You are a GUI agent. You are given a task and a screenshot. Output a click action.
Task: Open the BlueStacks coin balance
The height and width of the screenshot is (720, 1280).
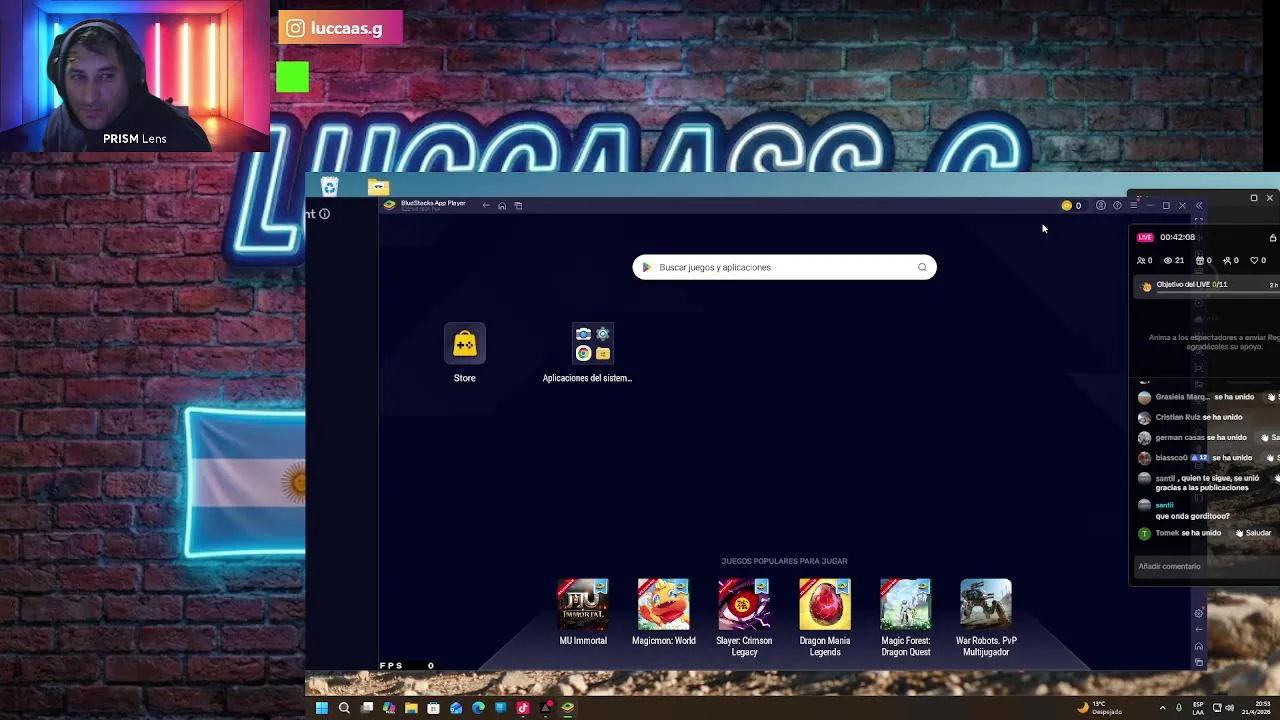click(x=1071, y=206)
